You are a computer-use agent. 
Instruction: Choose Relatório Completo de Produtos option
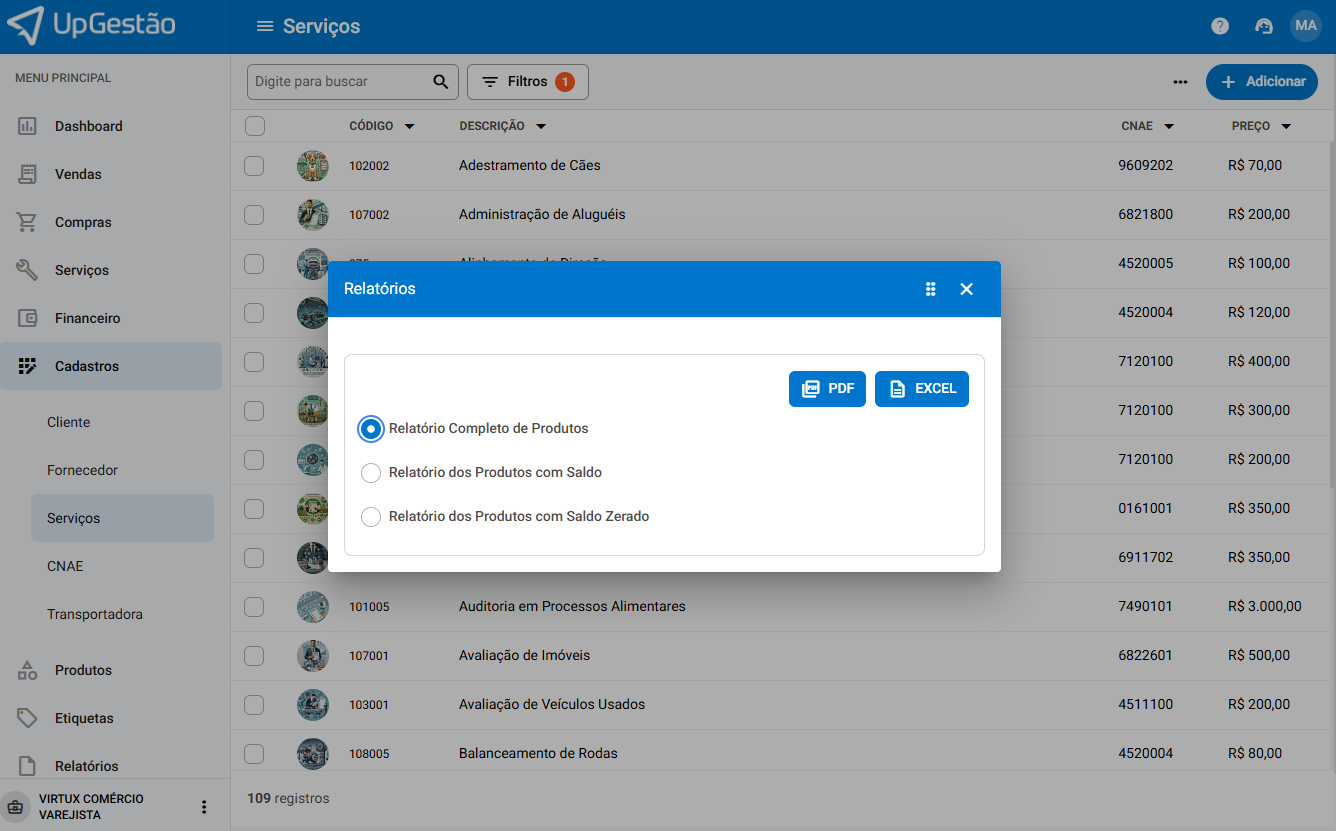coord(371,429)
